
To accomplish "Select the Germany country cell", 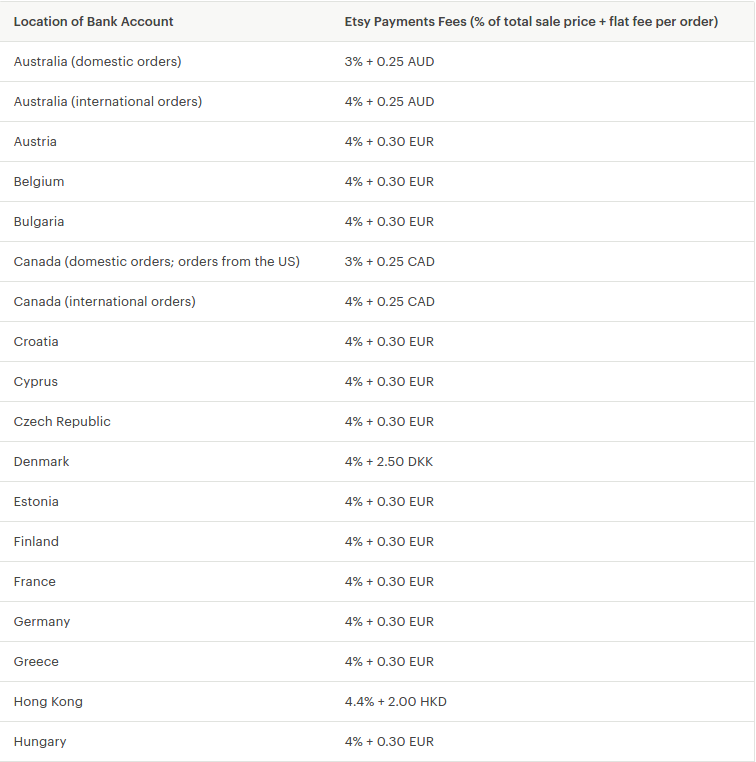I will coord(42,621).
